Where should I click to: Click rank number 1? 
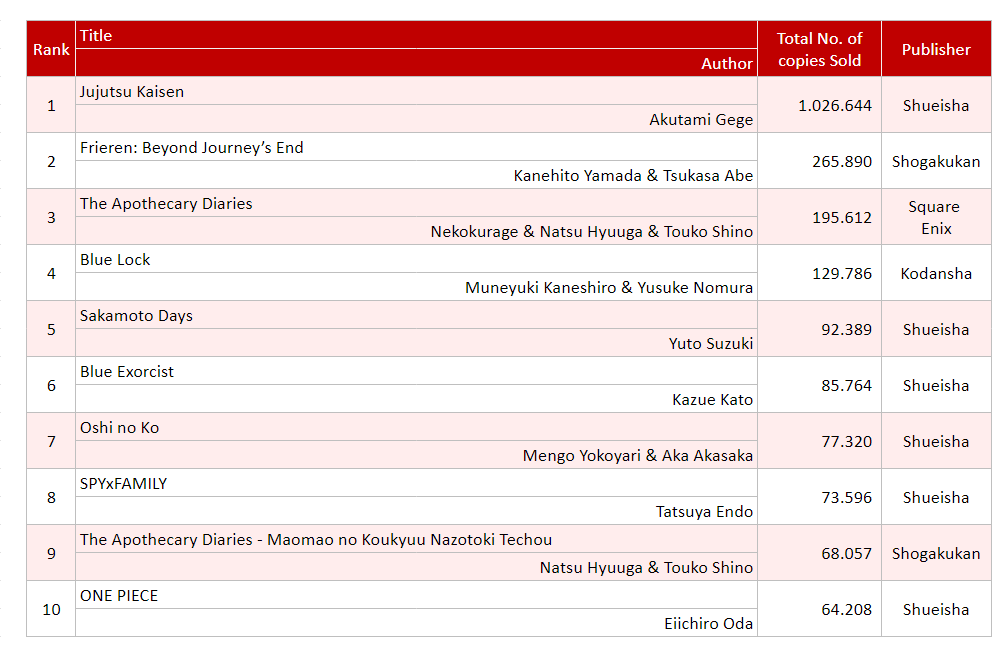(x=51, y=105)
